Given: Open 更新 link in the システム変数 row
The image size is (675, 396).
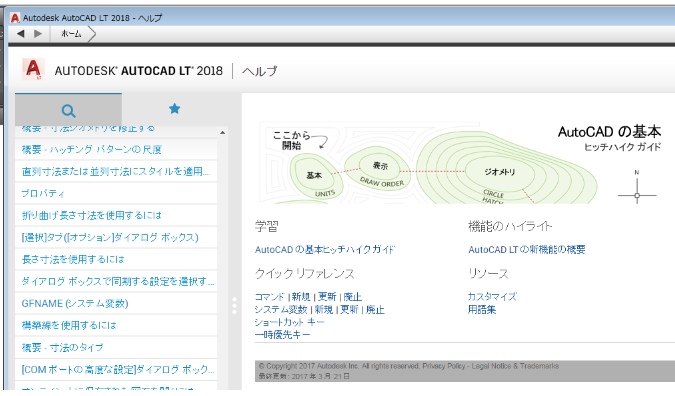Looking at the screenshot, I should [x=349, y=309].
